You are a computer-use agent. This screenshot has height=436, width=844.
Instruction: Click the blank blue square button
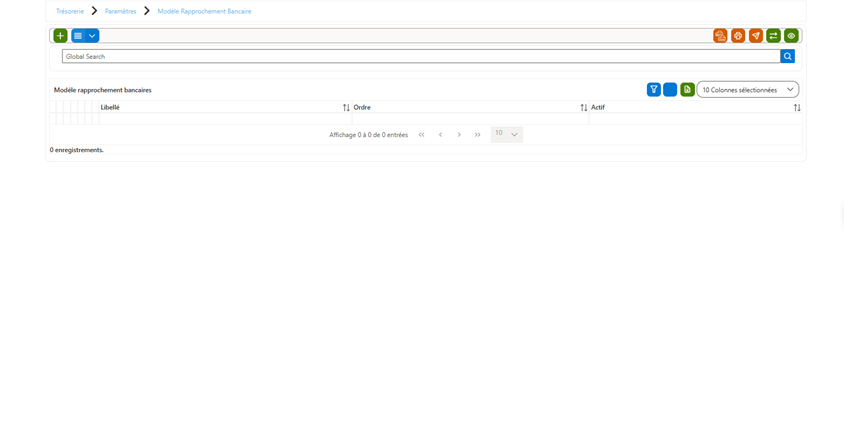pyautogui.click(x=670, y=90)
